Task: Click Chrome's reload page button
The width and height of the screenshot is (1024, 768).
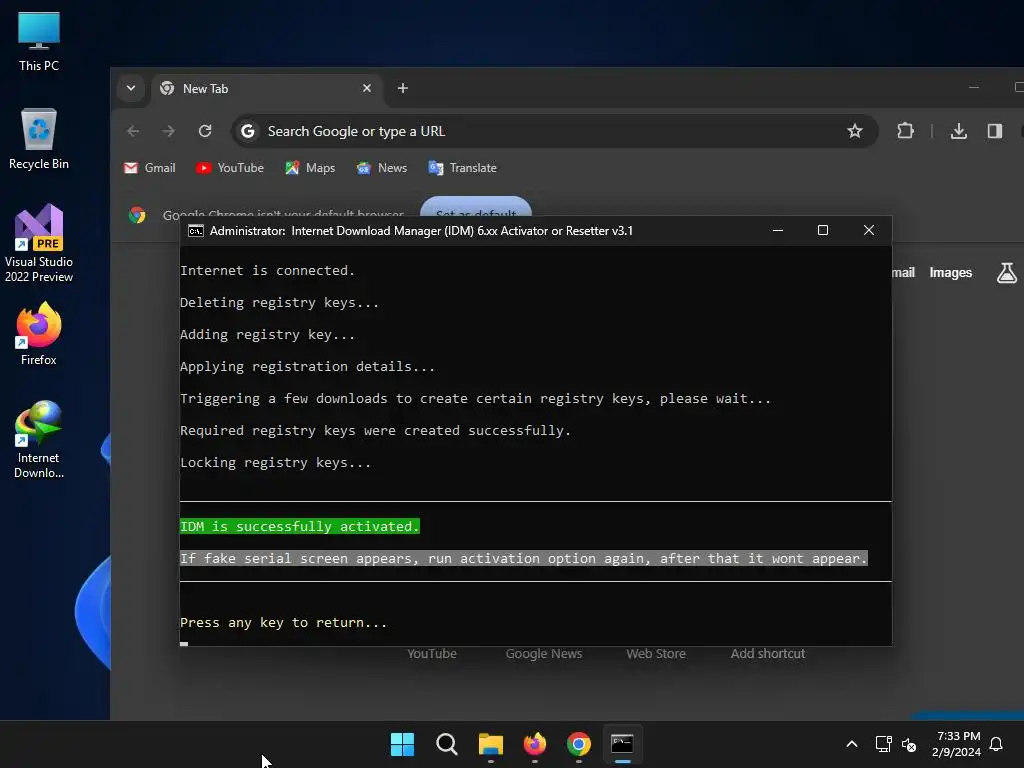Action: pyautogui.click(x=205, y=131)
